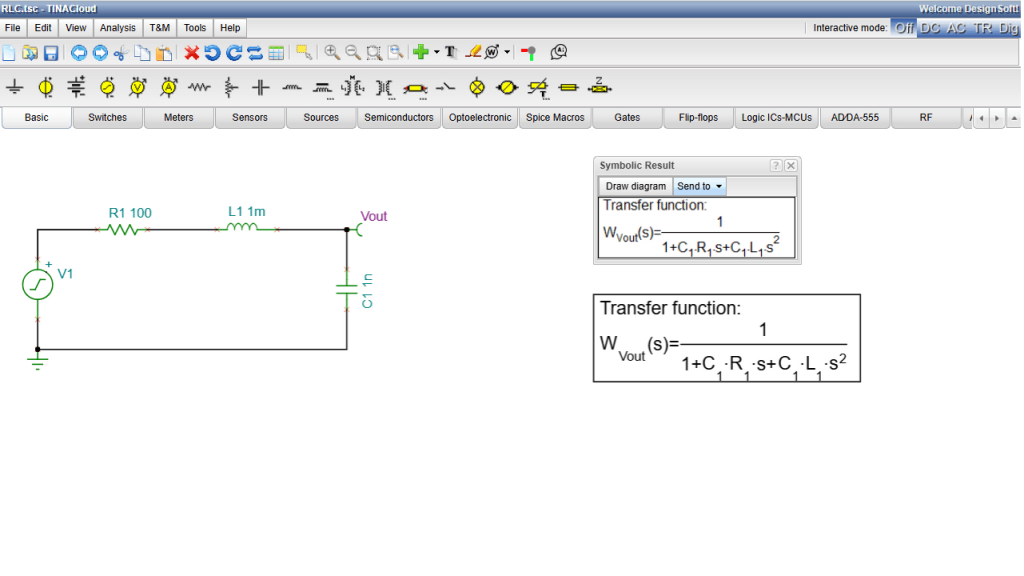This screenshot has width=1024, height=576.
Task: Click the zoom in magnifier
Action: (x=332, y=52)
